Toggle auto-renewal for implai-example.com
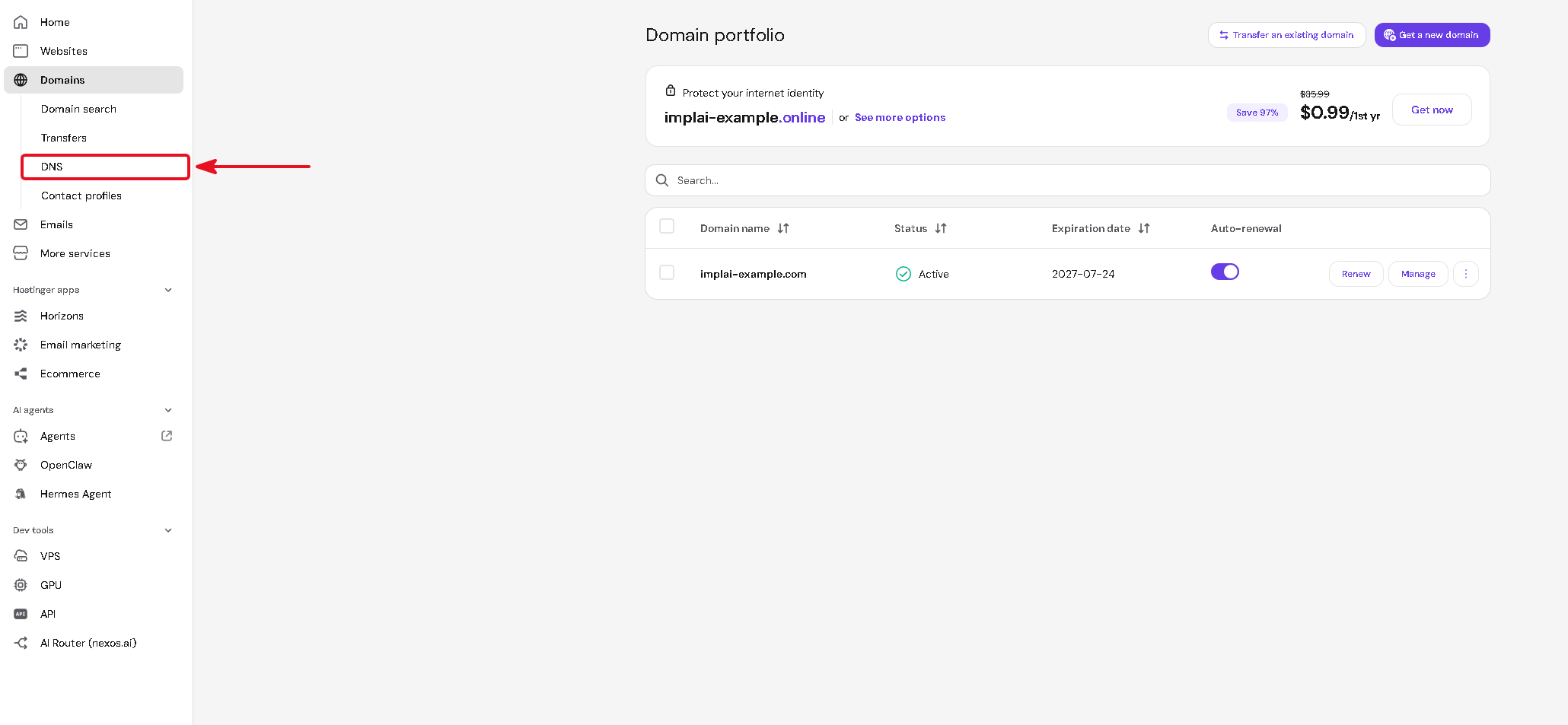Screen dimensions: 1568x725 coord(1225,272)
